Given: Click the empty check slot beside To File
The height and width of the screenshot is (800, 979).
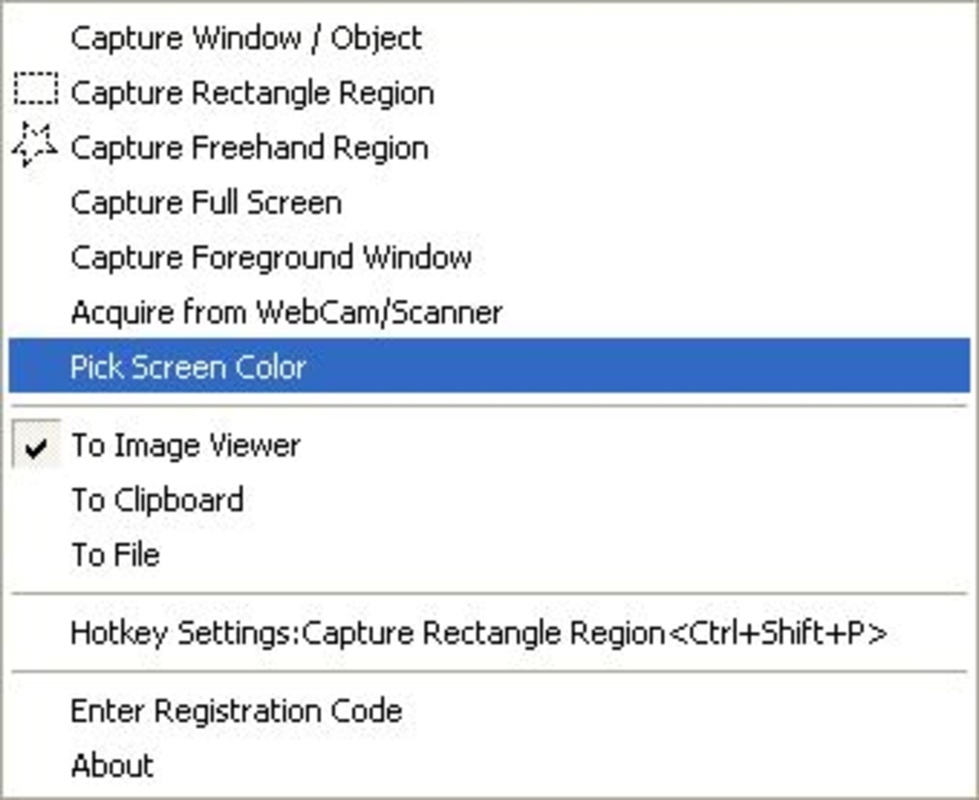Looking at the screenshot, I should point(38,554).
